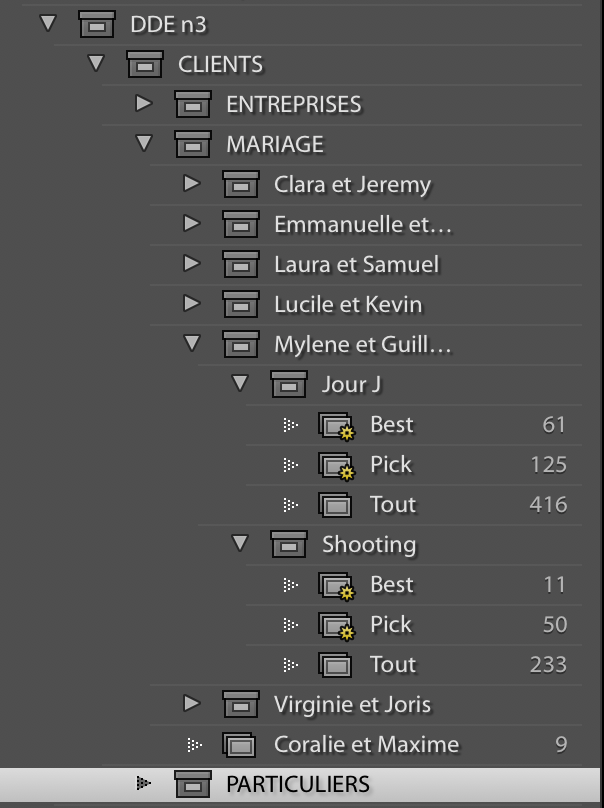Click the Clara et Jeremy set icon
This screenshot has height=808, width=604.
point(241,184)
